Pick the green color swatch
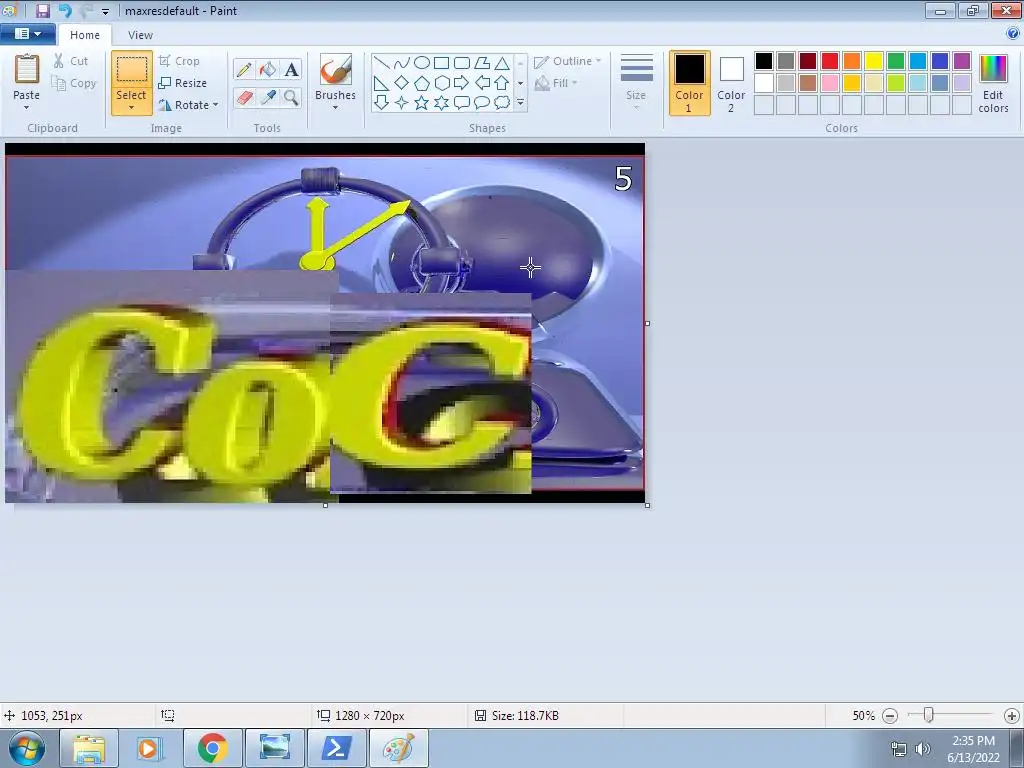This screenshot has height=768, width=1024. click(896, 61)
